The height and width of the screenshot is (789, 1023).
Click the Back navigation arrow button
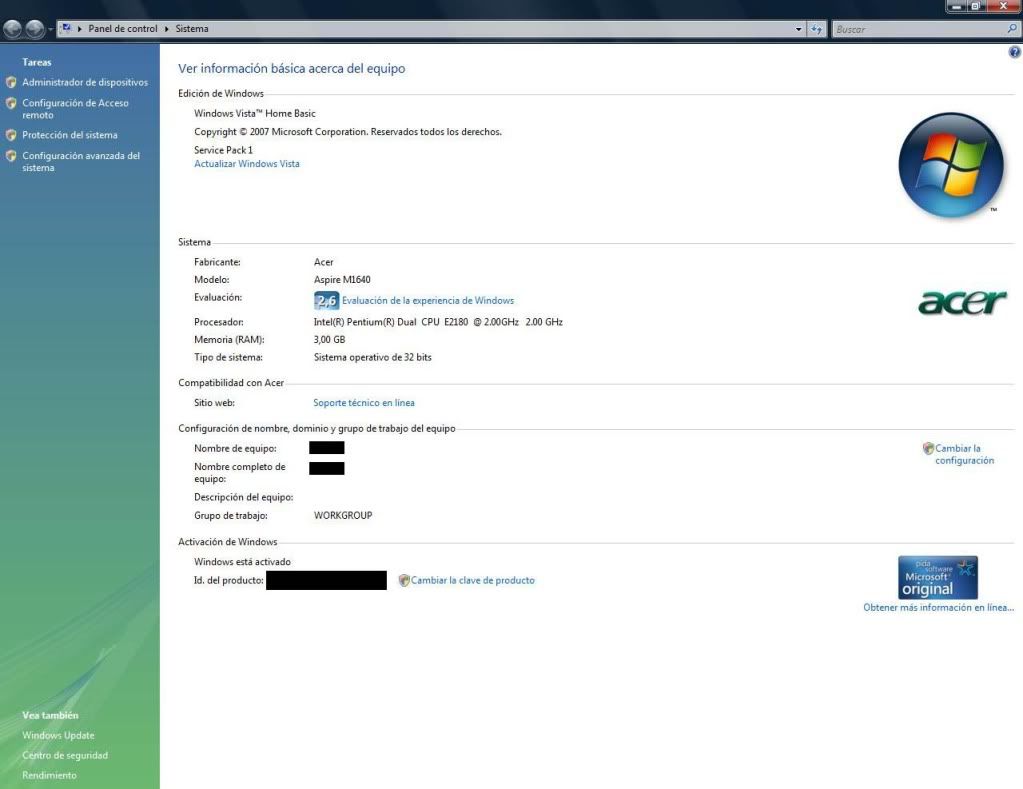12,29
